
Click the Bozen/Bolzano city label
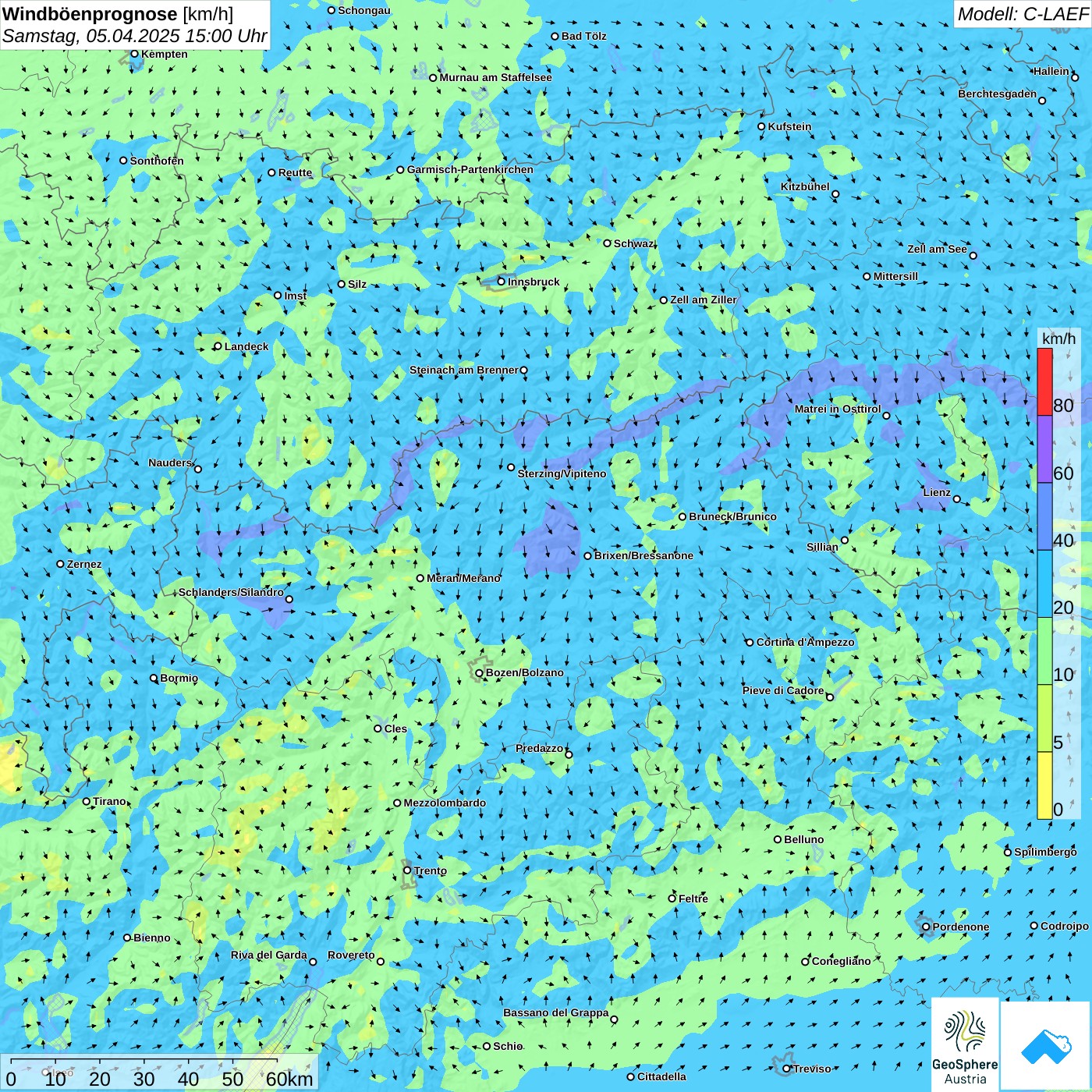pyautogui.click(x=524, y=672)
